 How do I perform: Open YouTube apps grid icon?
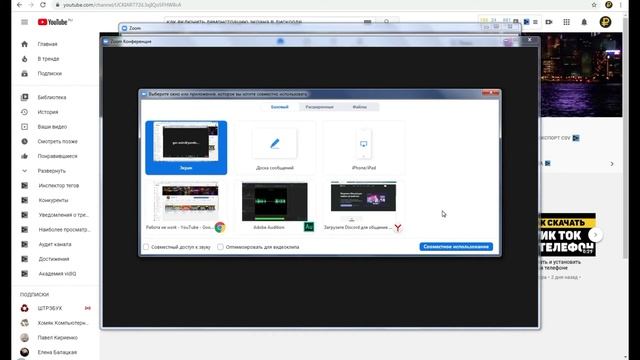567,22
